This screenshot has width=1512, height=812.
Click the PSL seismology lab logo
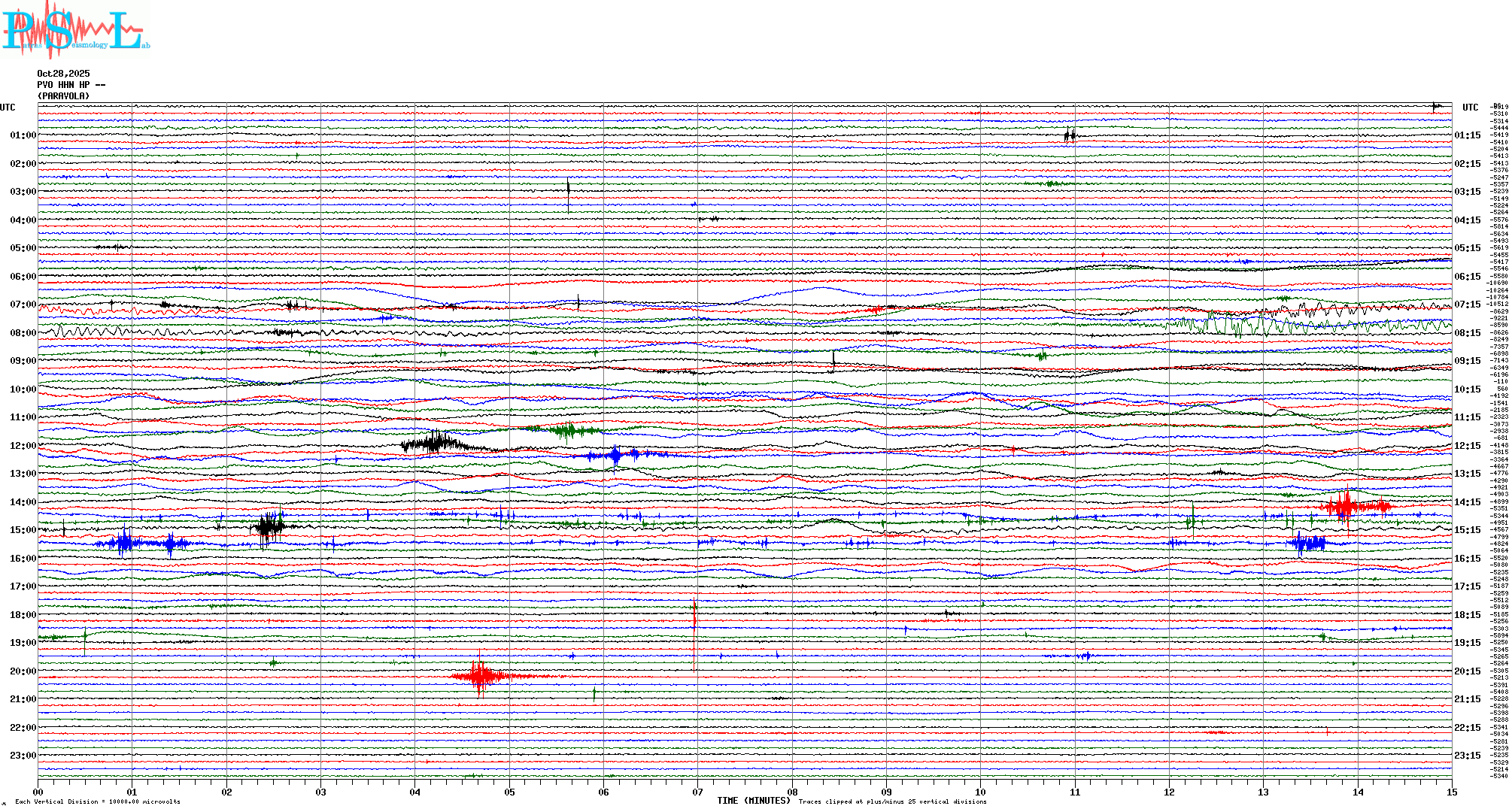point(75,30)
